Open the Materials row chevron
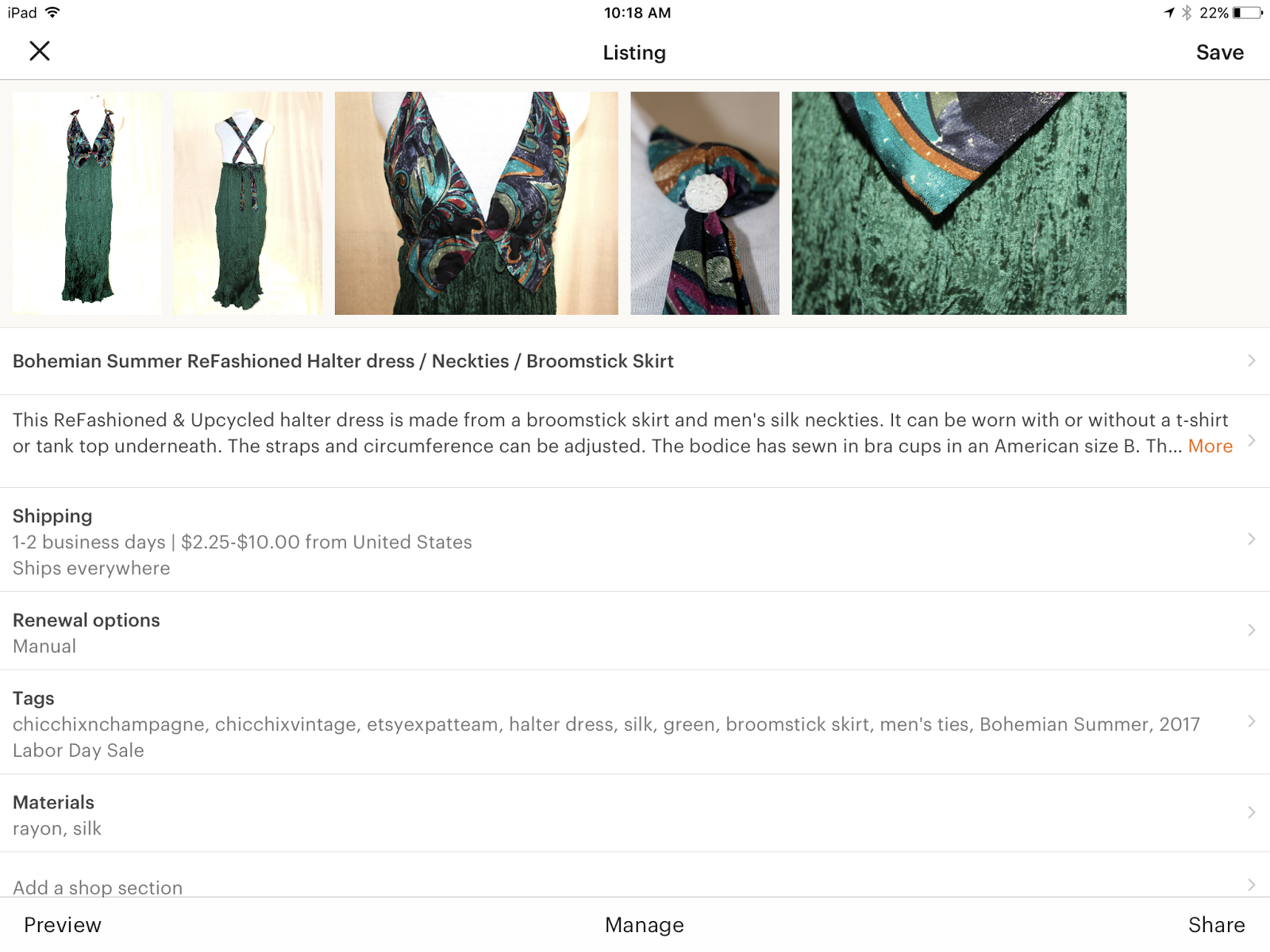This screenshot has width=1270, height=952. [x=1252, y=812]
